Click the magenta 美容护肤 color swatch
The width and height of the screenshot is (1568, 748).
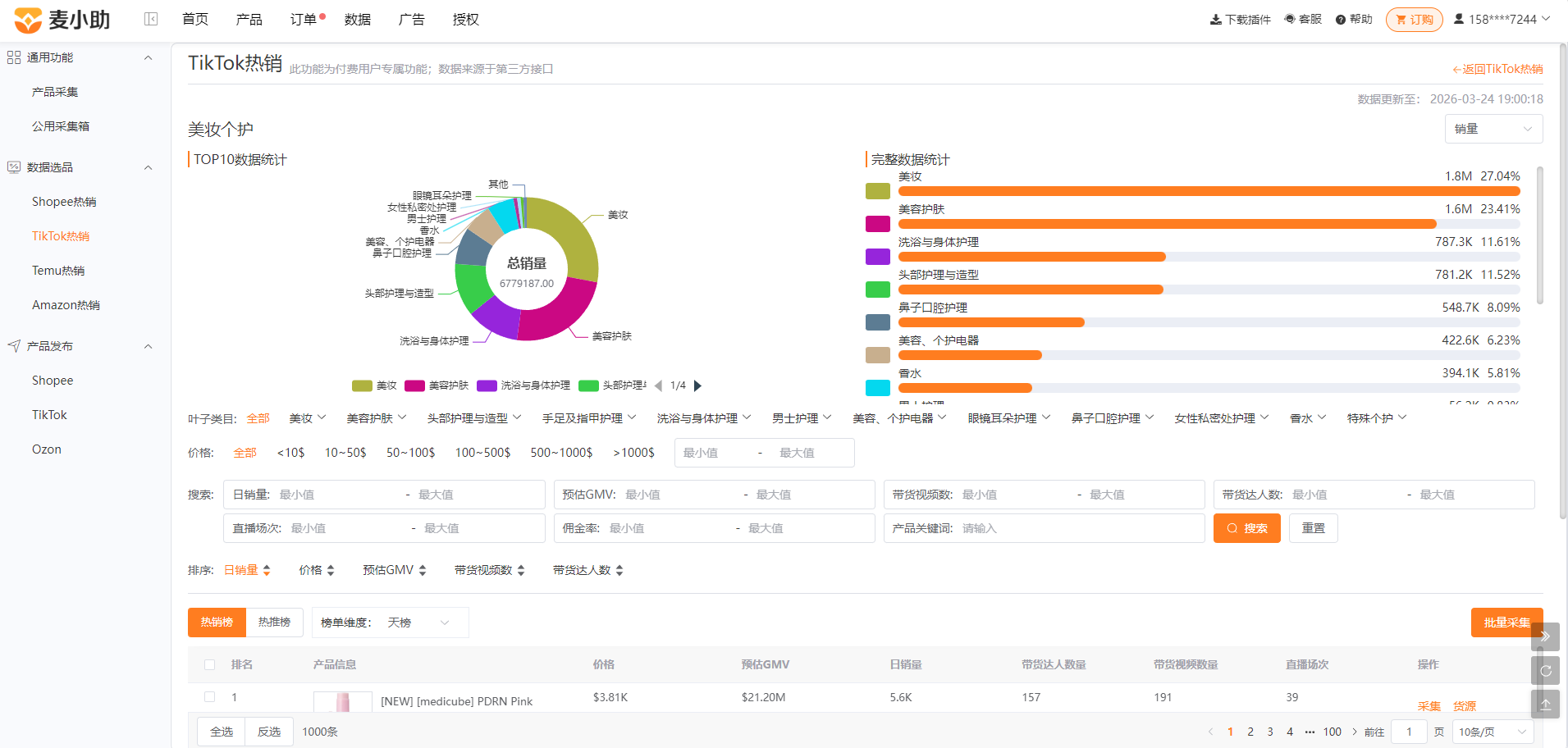click(x=878, y=224)
